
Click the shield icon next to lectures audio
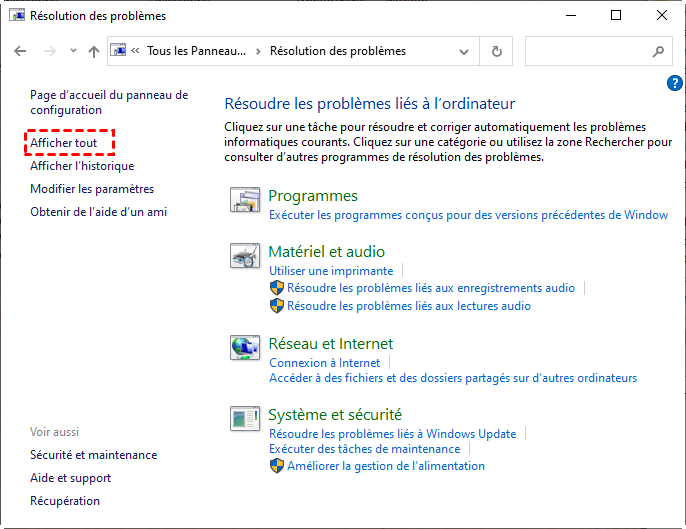(x=277, y=306)
